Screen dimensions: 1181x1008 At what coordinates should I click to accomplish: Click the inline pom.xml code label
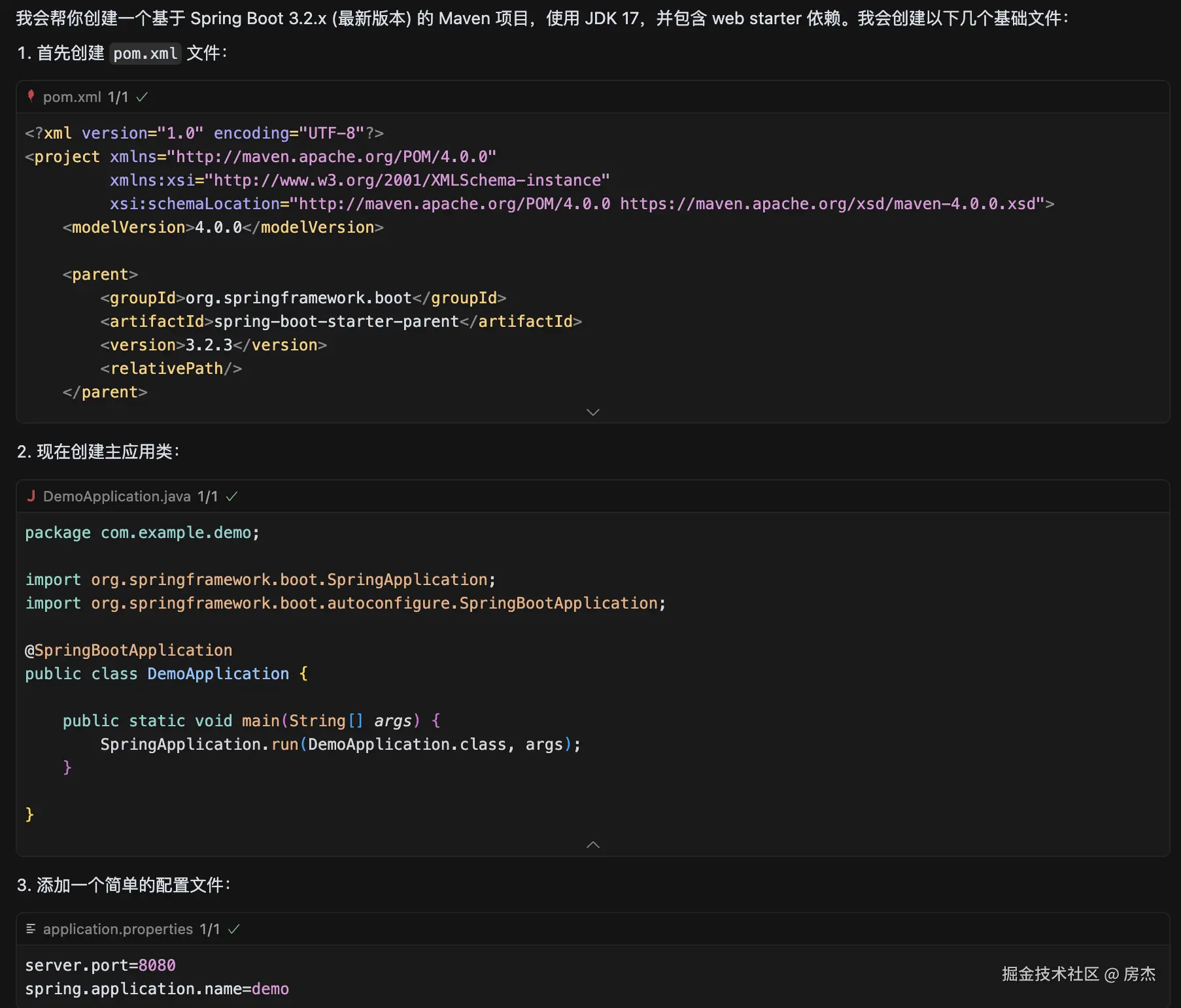click(x=145, y=53)
